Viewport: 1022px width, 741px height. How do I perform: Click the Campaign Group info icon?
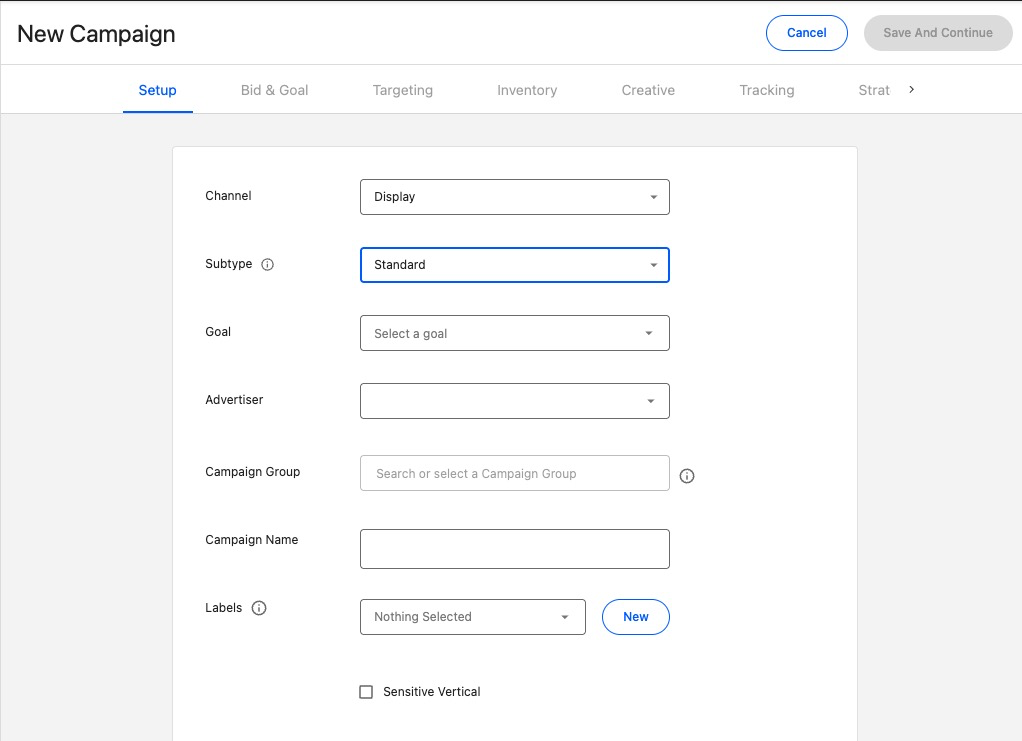(687, 476)
